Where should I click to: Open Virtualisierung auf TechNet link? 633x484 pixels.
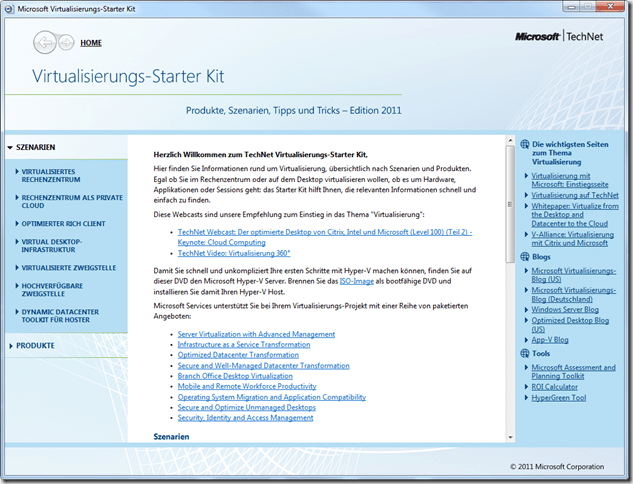575,195
